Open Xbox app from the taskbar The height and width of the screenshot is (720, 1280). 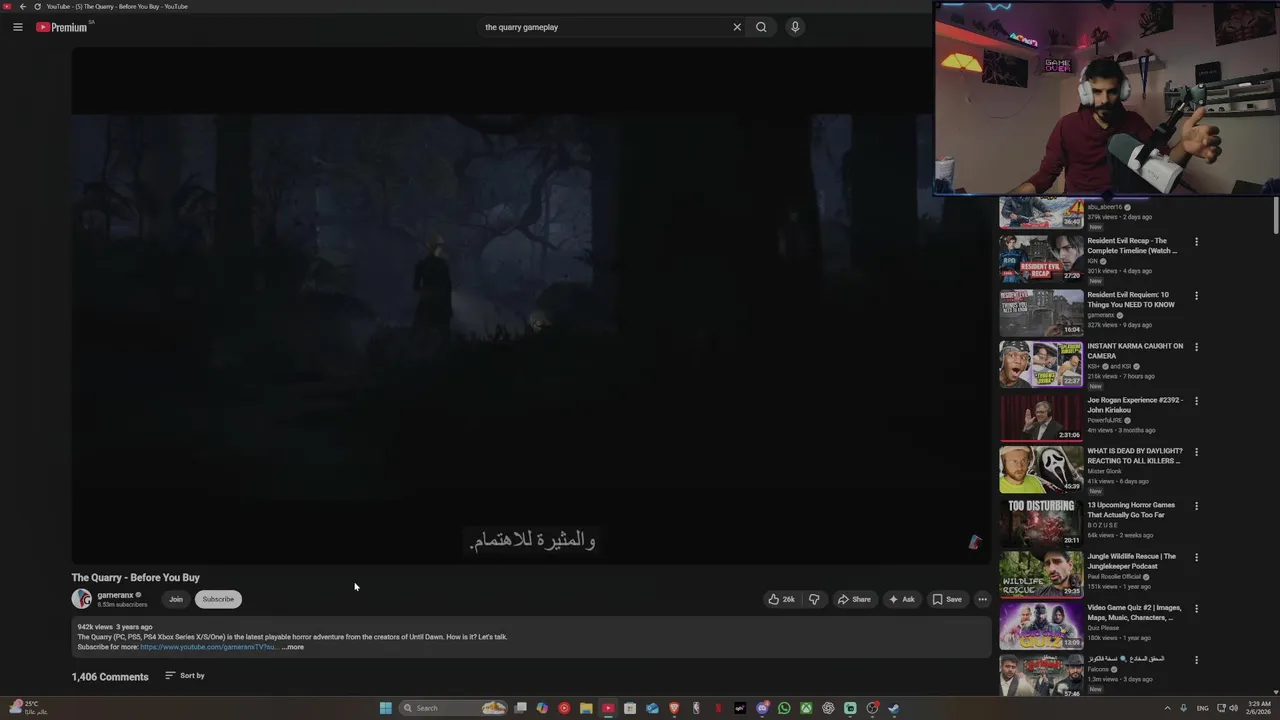[x=806, y=708]
